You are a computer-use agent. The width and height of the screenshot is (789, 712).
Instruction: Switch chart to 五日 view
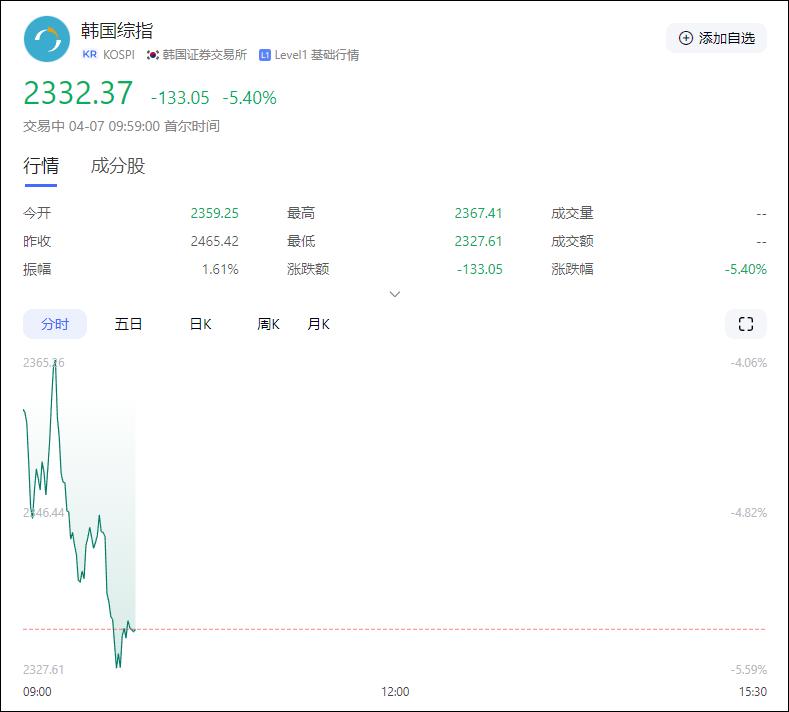pos(128,324)
